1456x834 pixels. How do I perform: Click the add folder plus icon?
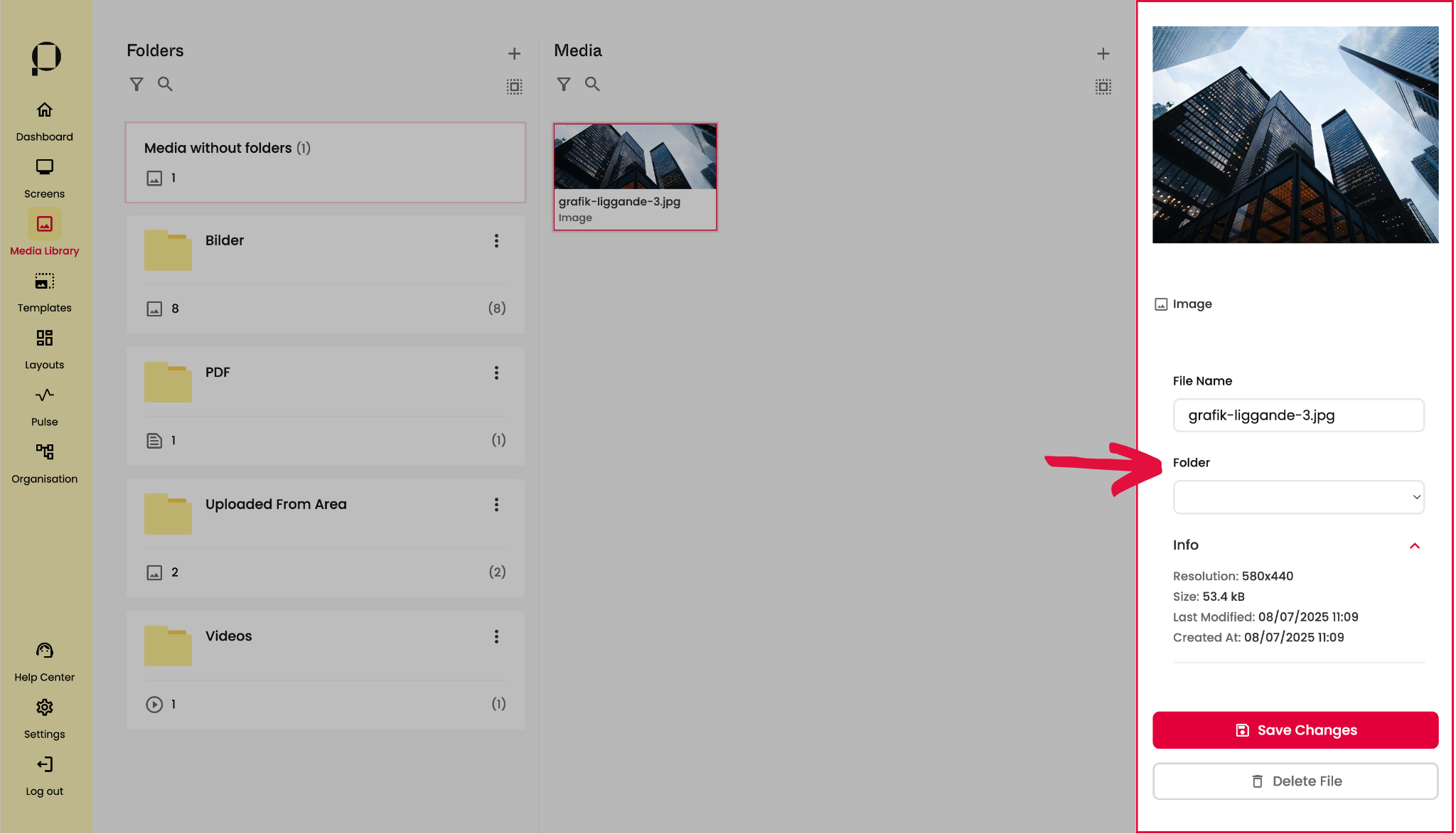coord(514,54)
